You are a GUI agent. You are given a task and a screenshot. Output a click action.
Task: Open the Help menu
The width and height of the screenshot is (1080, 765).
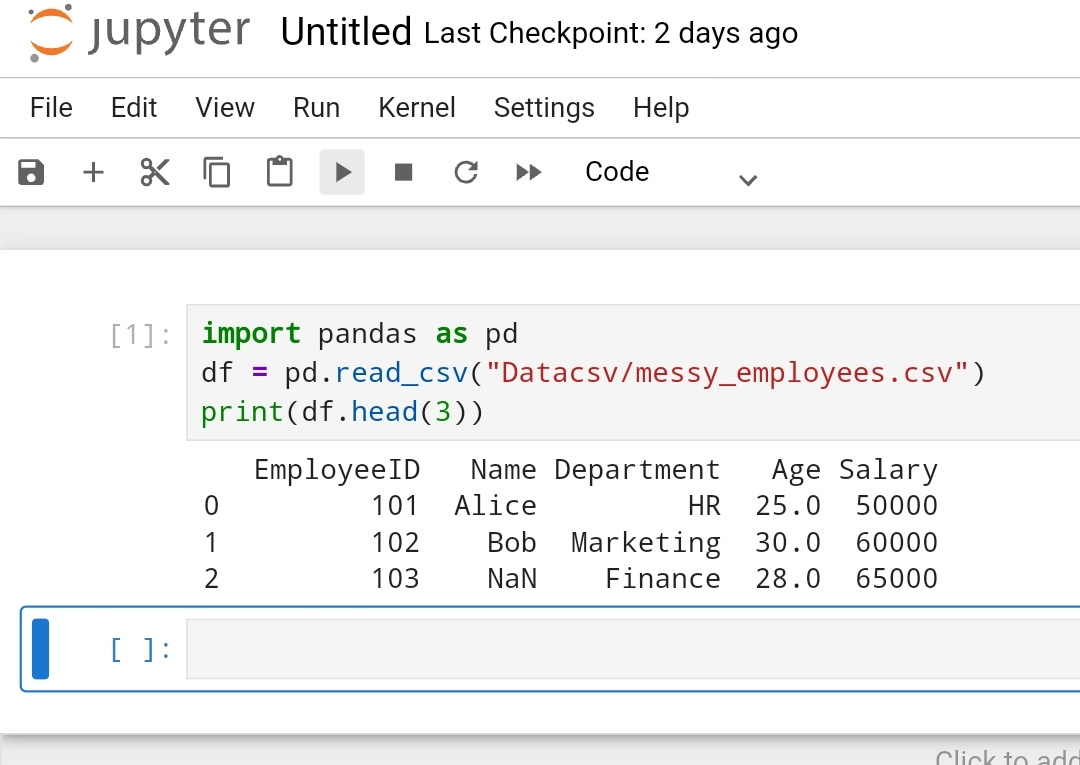pos(661,108)
